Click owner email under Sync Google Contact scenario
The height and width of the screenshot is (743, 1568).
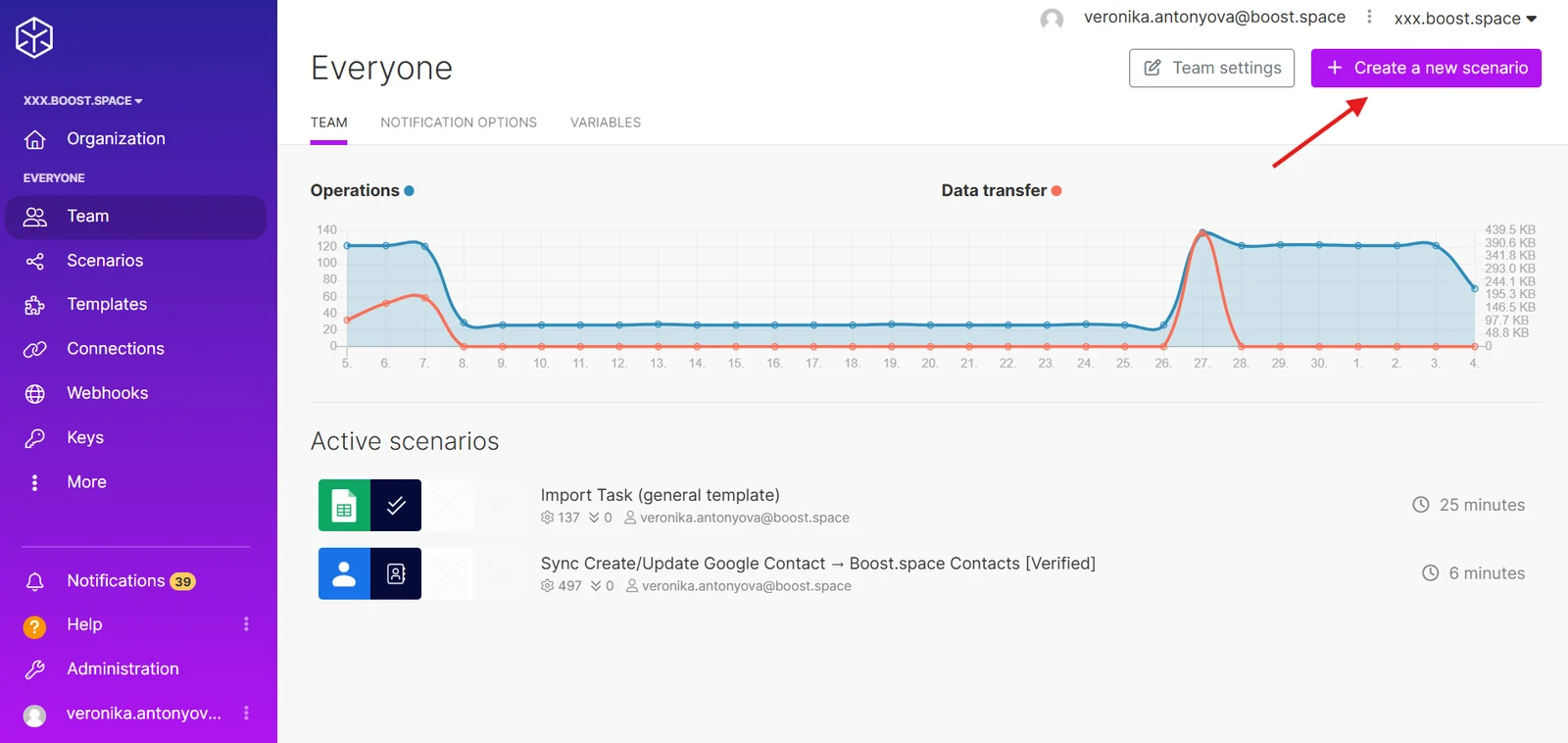(x=747, y=586)
